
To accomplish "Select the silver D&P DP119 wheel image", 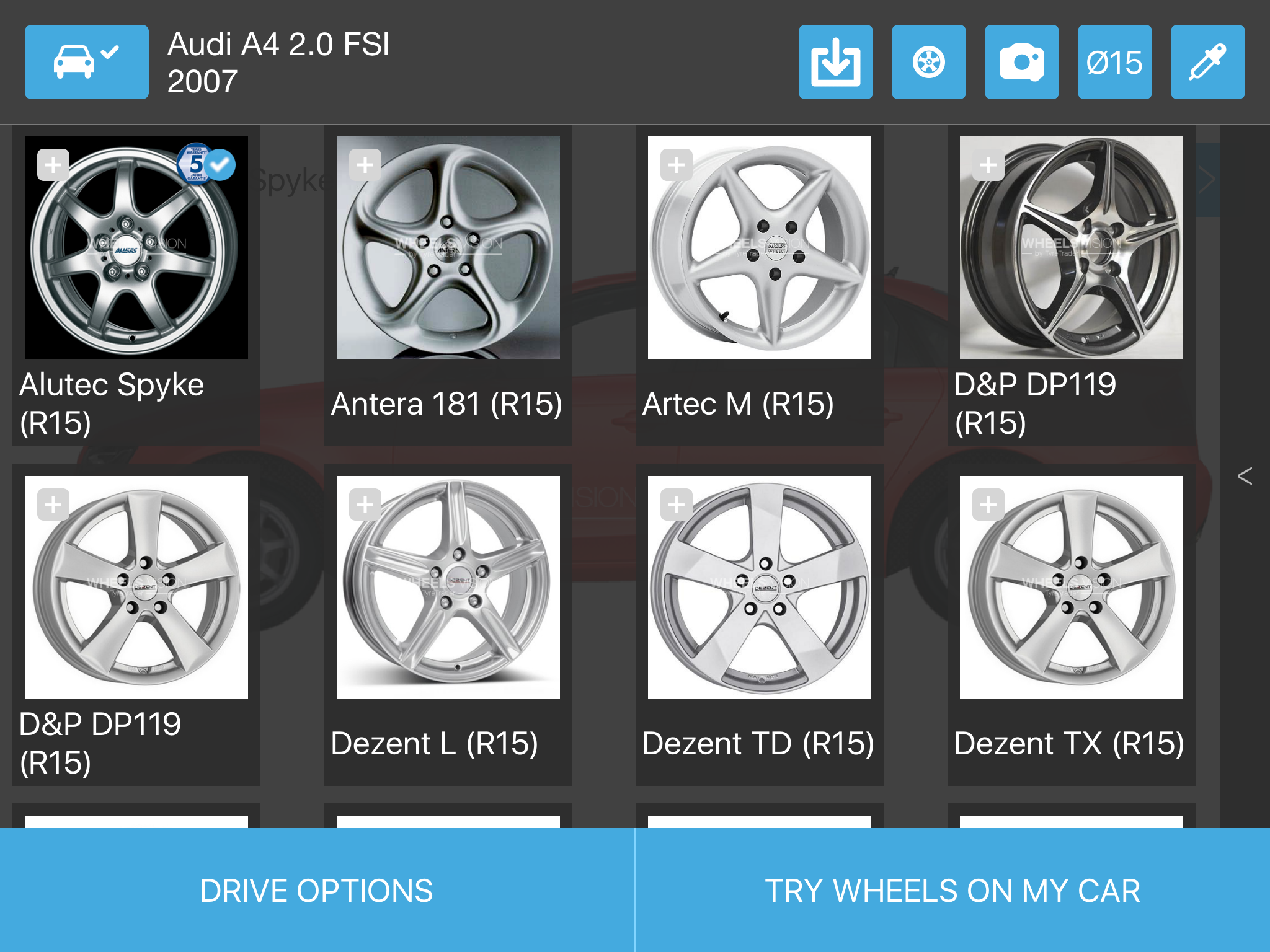I will pos(136,588).
